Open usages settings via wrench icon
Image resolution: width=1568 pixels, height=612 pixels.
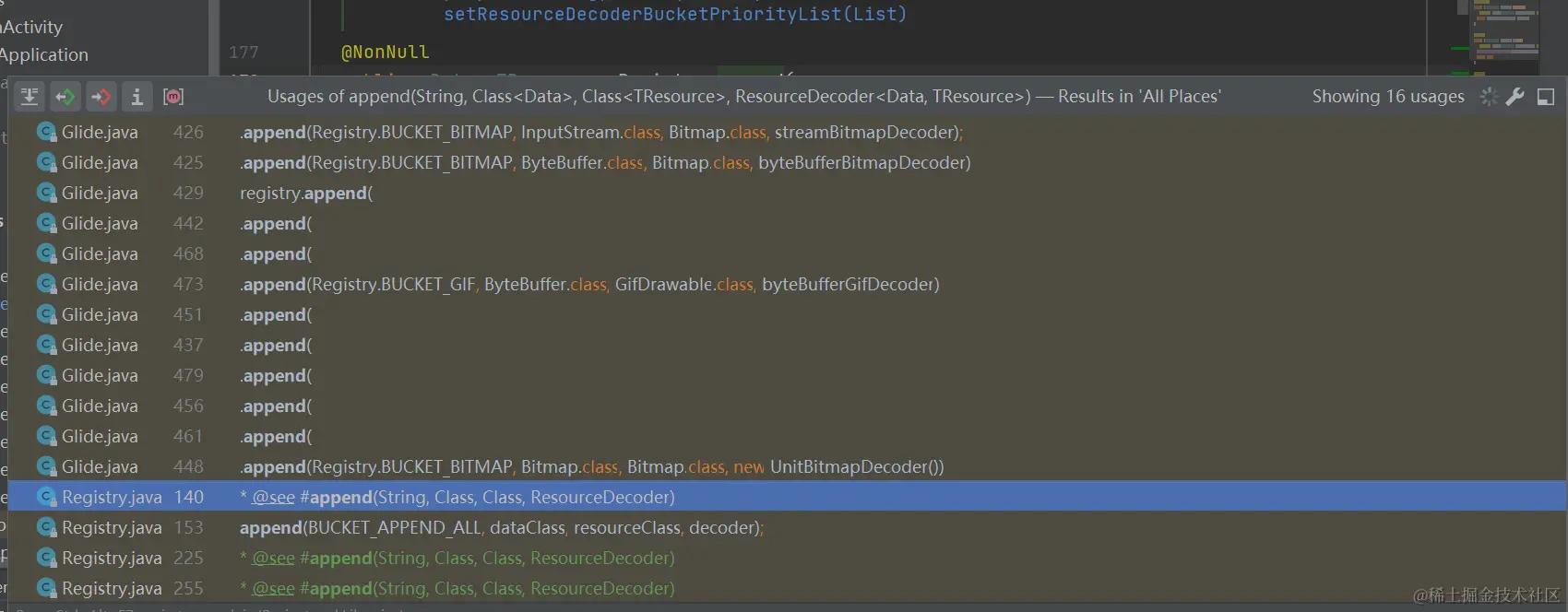1515,97
